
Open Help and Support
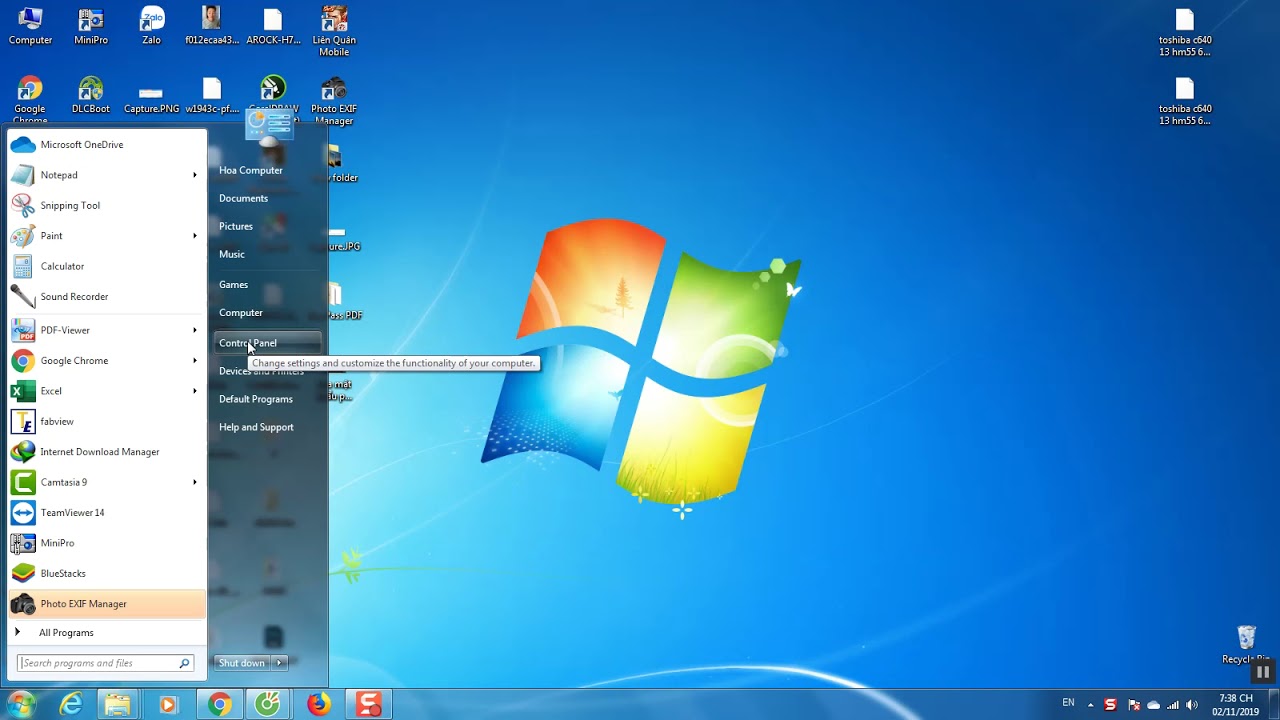tap(257, 427)
